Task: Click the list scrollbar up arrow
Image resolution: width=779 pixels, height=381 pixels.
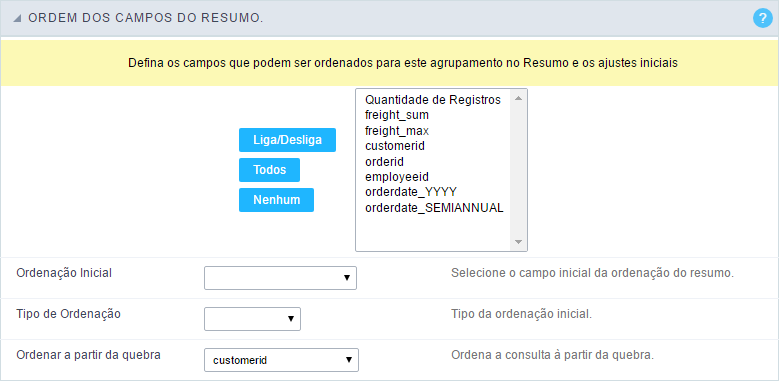Action: click(x=518, y=98)
